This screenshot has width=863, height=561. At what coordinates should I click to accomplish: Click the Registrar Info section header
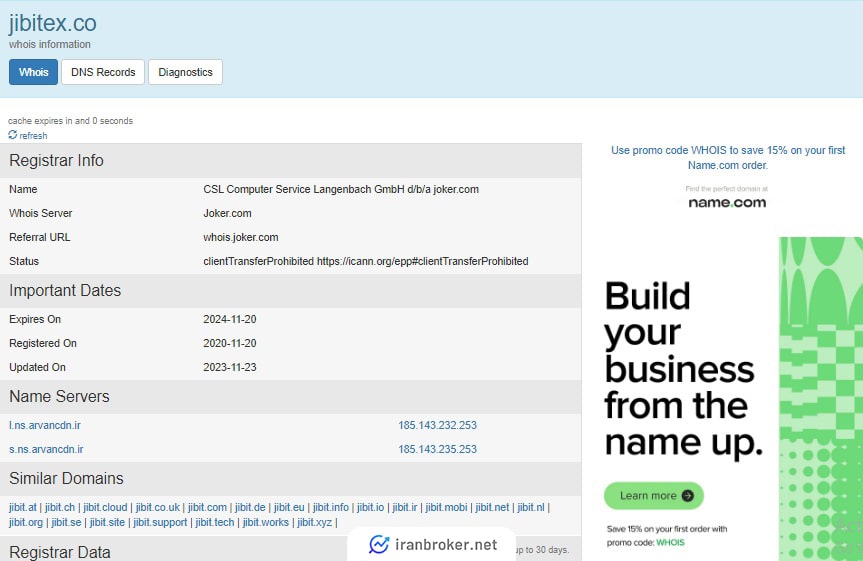click(291, 161)
